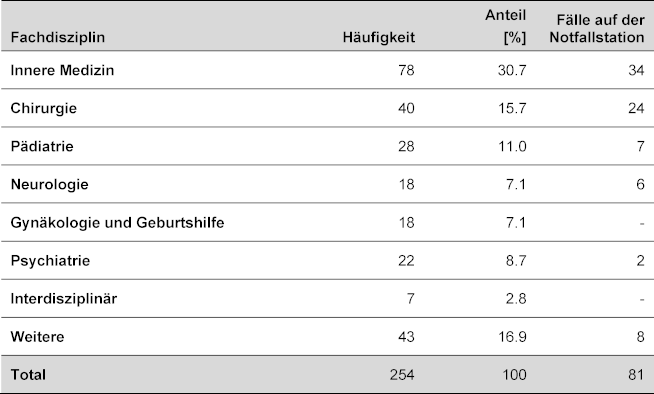Select the Chirurgie row label
Viewport: 654px width, 394px height.
point(44,108)
